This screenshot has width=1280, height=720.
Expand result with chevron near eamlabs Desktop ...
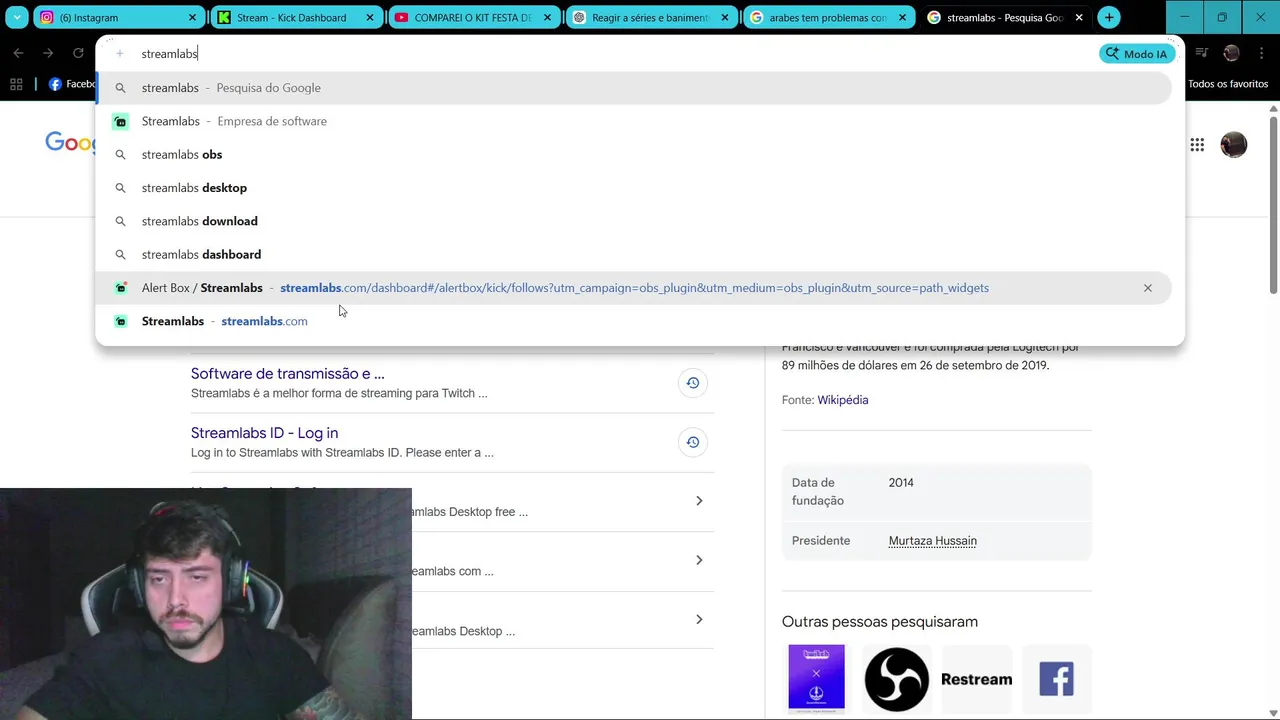click(x=699, y=619)
